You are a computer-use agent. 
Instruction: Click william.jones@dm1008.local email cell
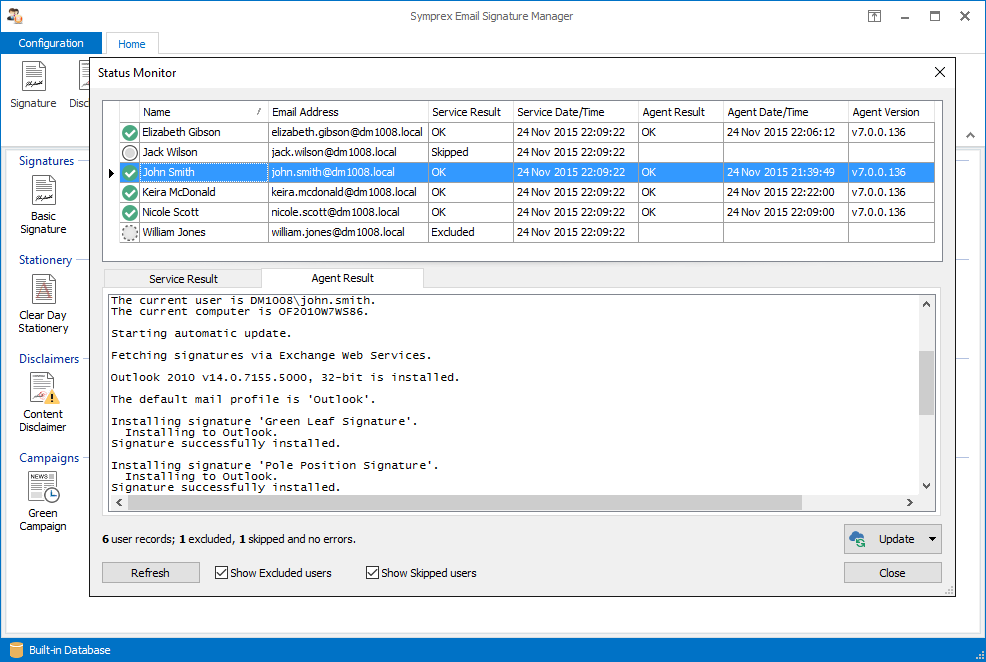click(x=348, y=233)
